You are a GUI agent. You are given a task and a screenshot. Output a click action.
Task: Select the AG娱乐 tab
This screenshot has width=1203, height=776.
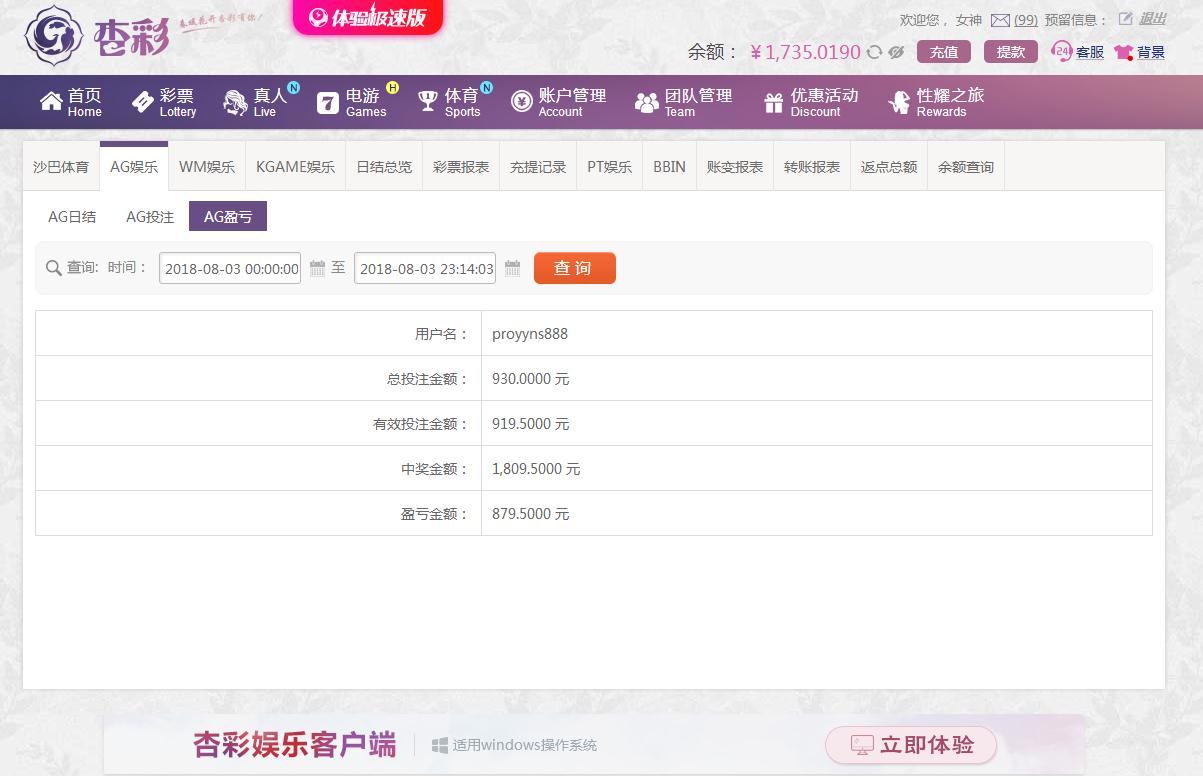click(x=134, y=167)
